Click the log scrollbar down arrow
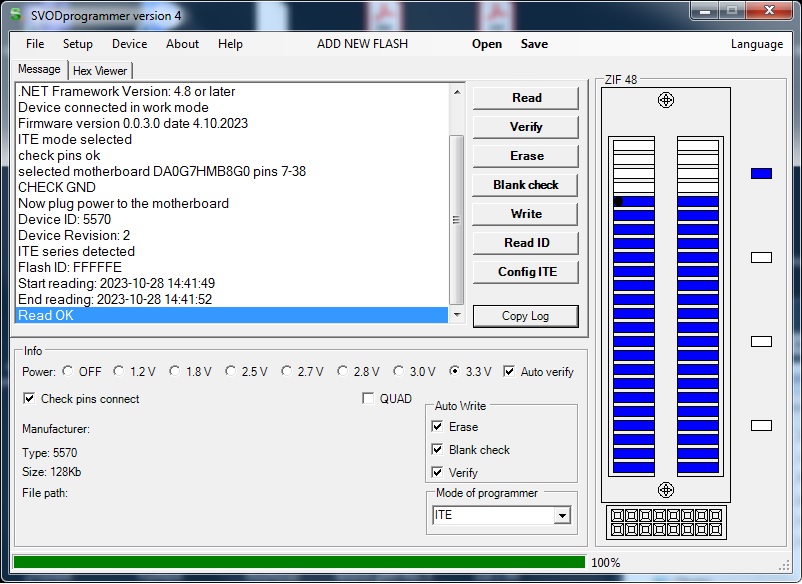The width and height of the screenshot is (802, 584). click(457, 315)
